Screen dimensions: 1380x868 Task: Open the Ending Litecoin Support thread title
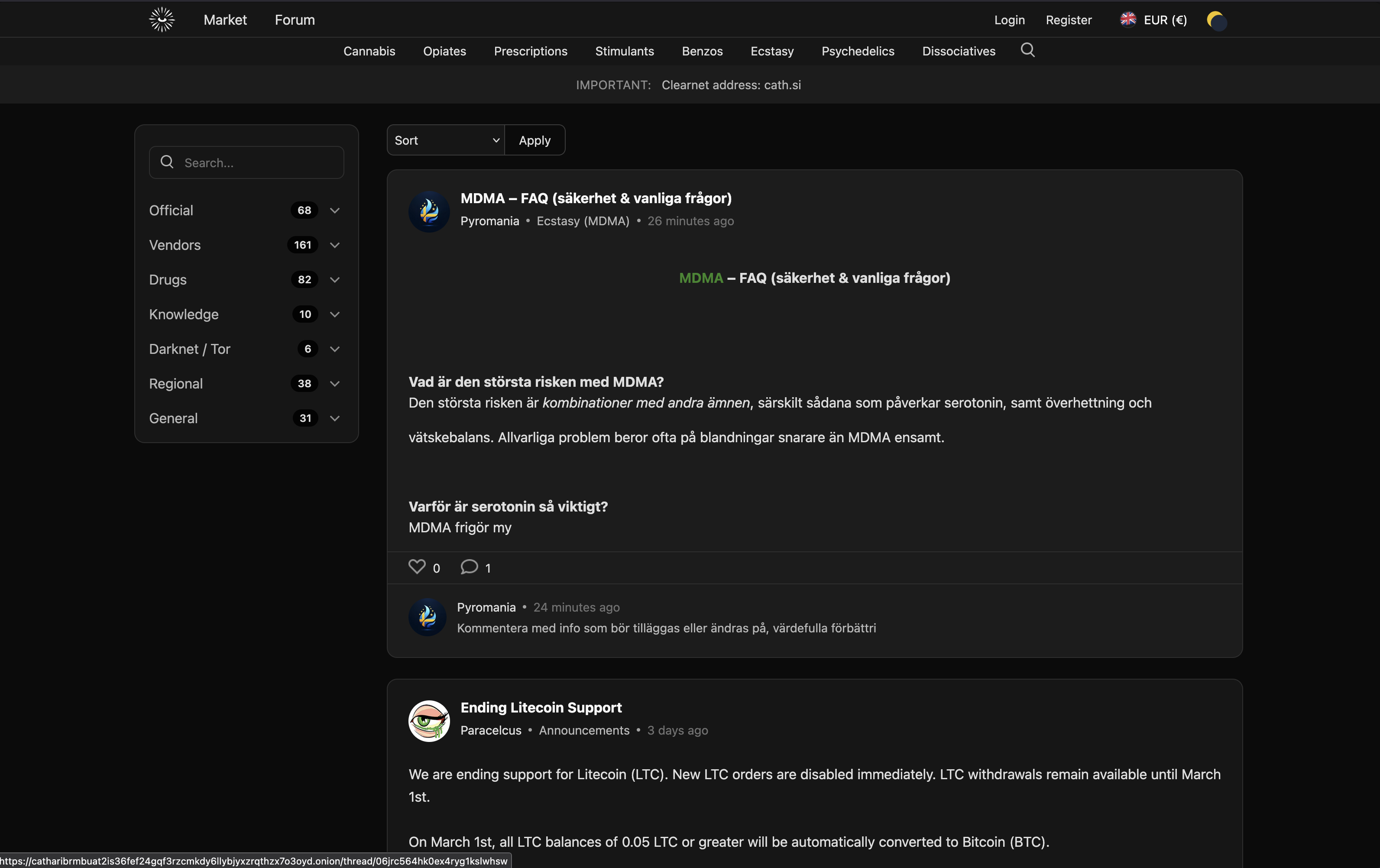(541, 708)
